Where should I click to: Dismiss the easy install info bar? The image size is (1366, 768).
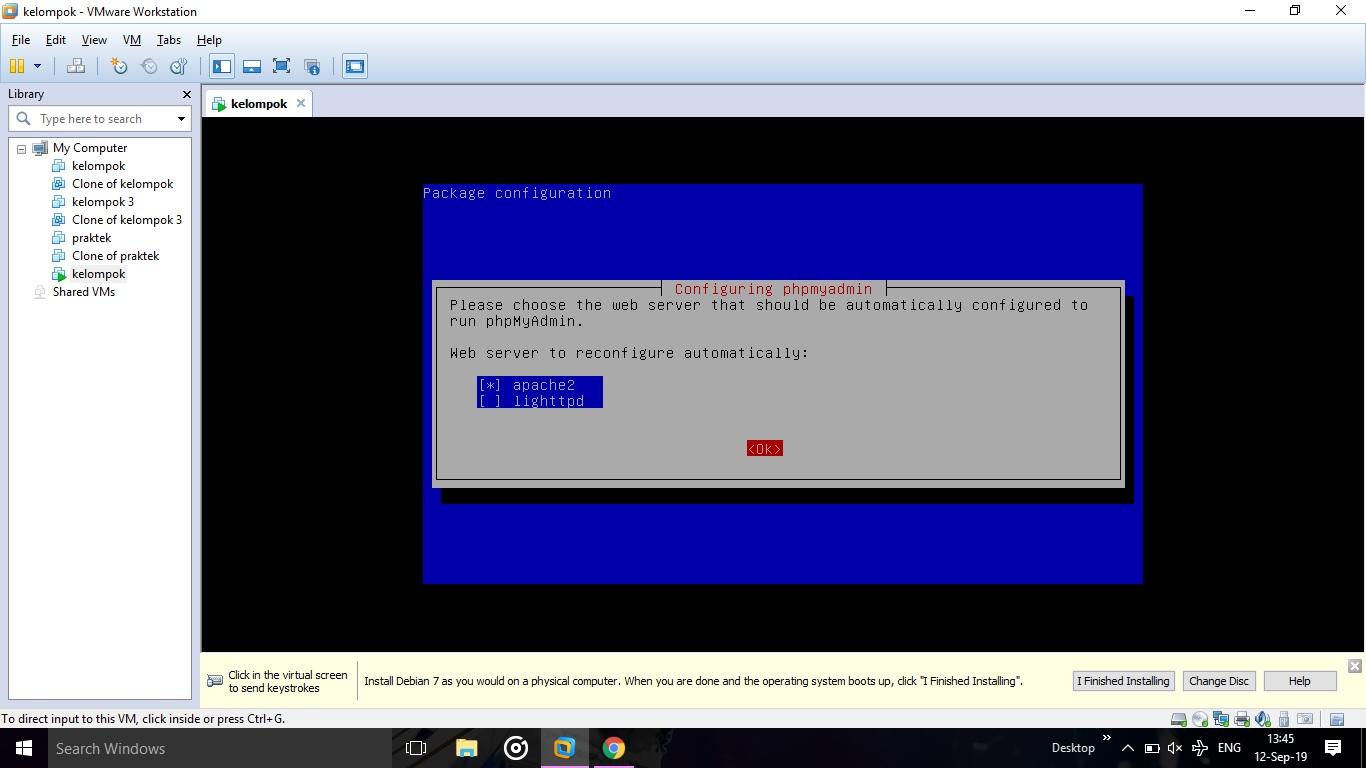pyautogui.click(x=1354, y=666)
